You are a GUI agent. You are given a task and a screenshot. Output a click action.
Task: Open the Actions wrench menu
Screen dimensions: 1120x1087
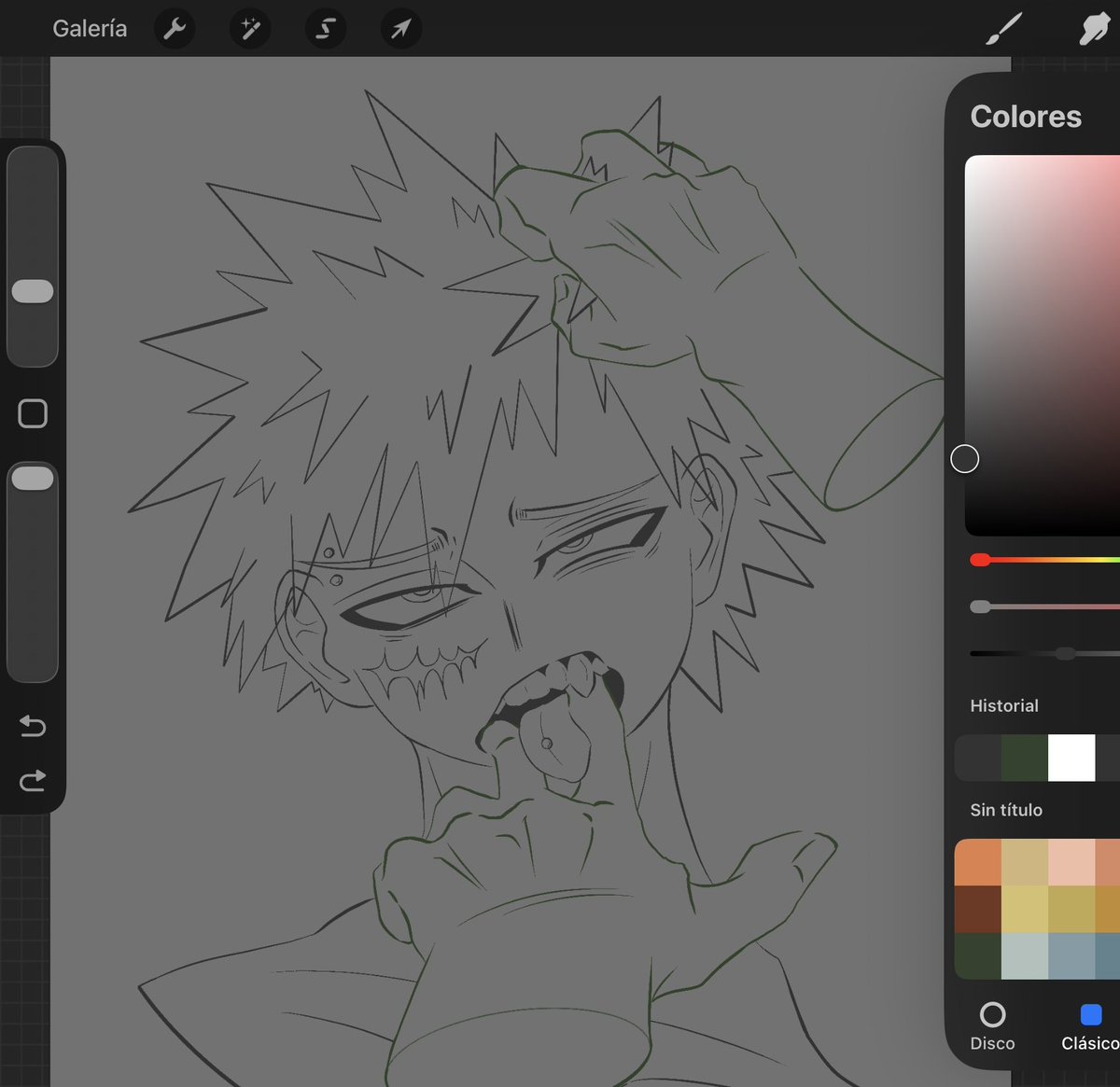174,28
